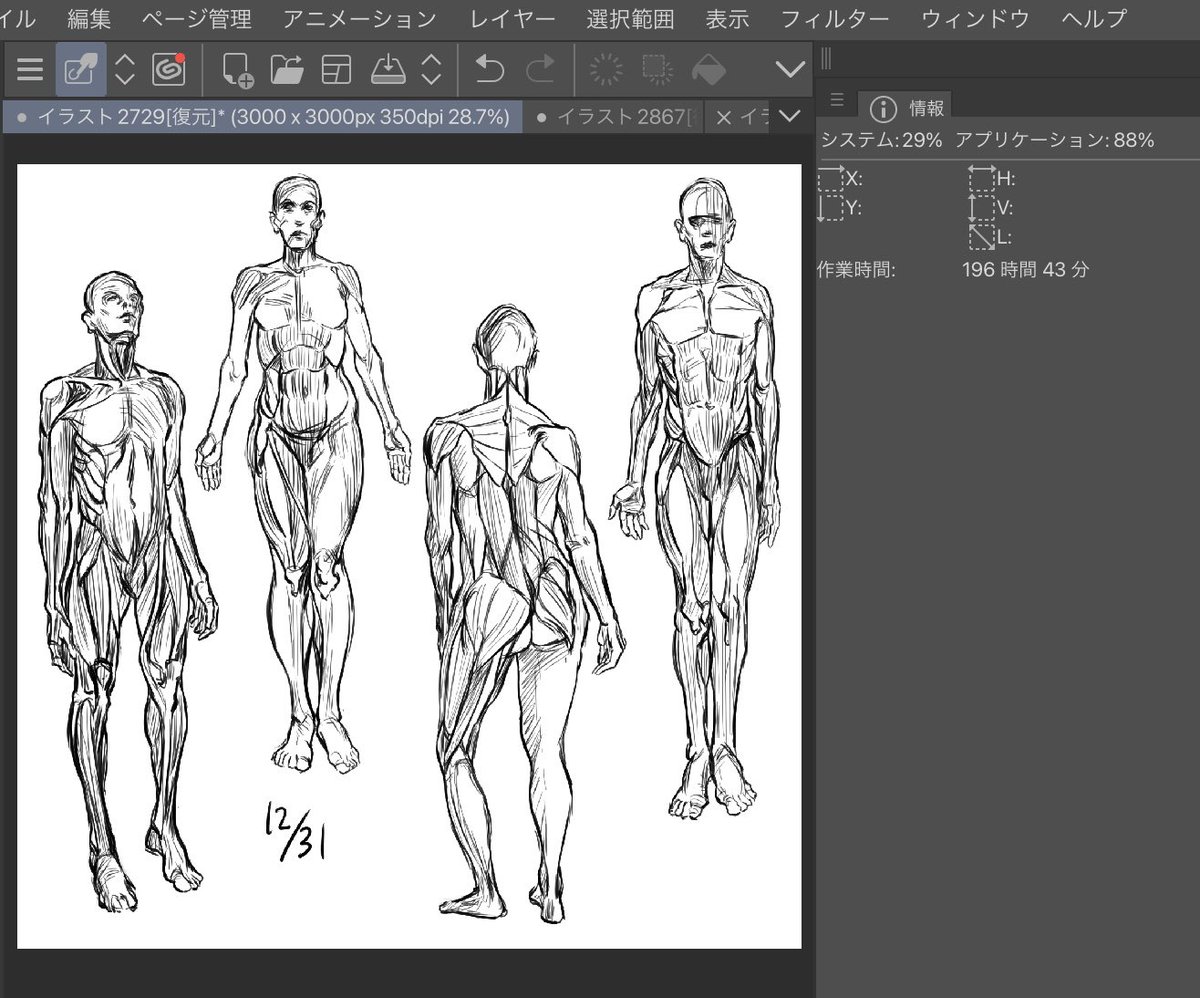
Task: Click the up-down chevrons beside the eyedropper icon
Action: [x=125, y=70]
